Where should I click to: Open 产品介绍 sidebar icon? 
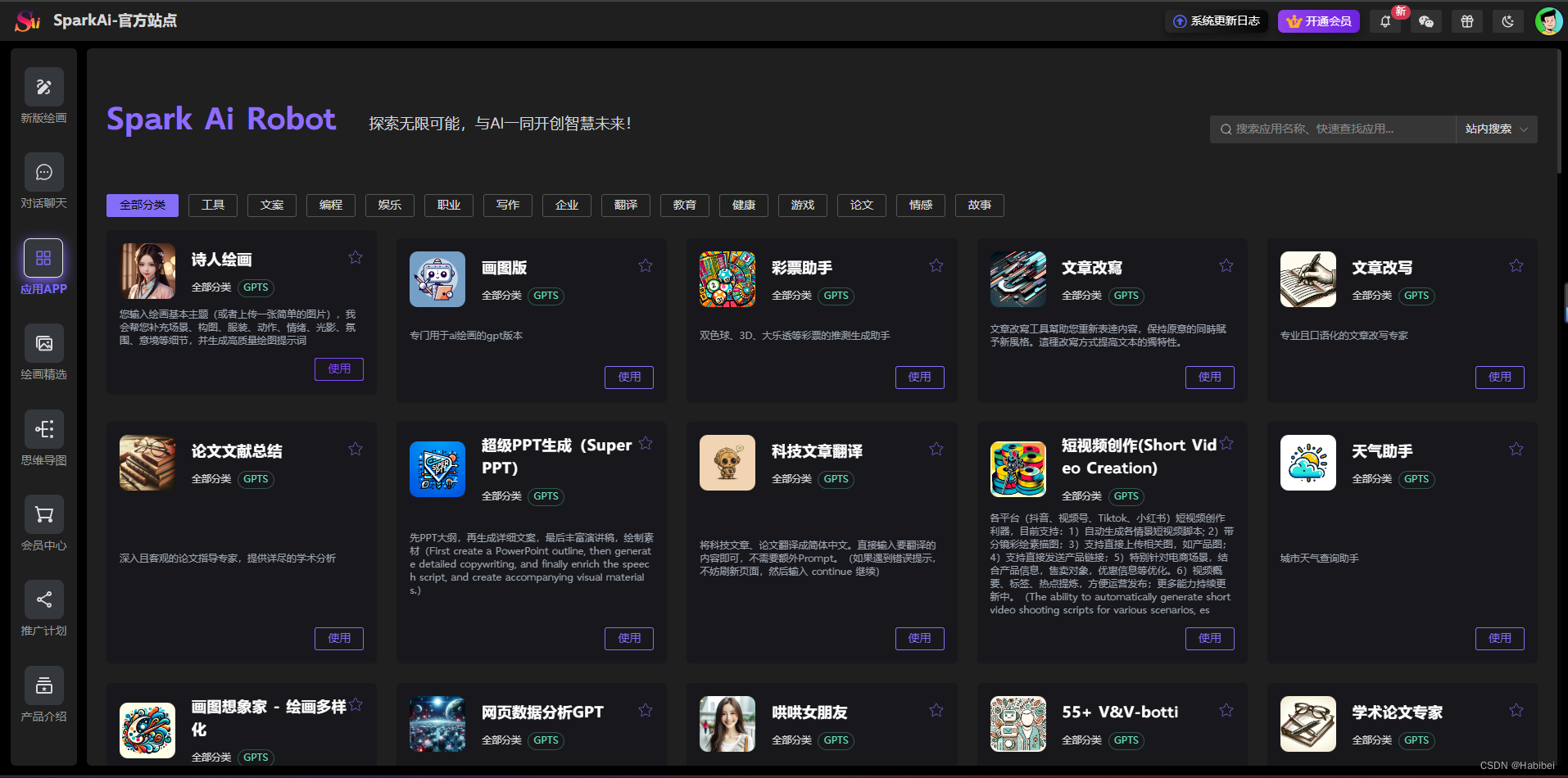point(44,685)
